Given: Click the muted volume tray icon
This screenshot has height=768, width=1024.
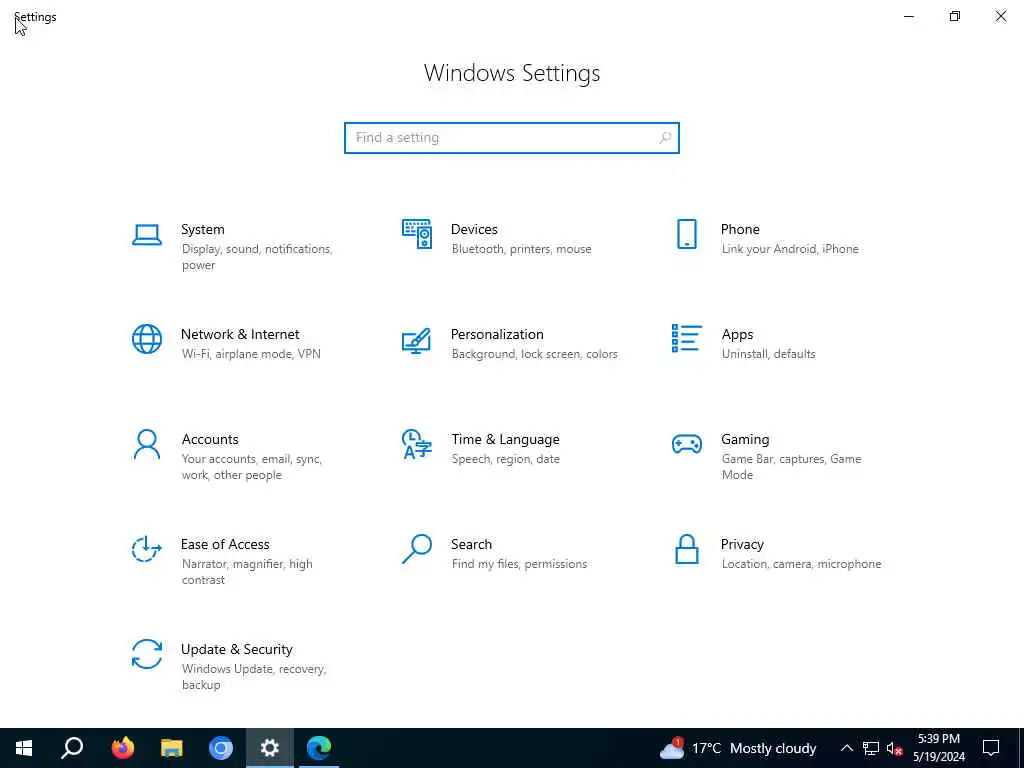Looking at the screenshot, I should tap(894, 748).
